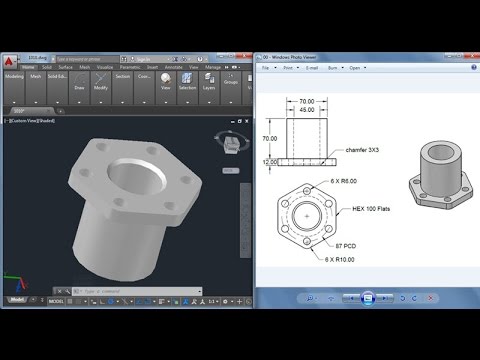Click the zoom magnifier in Photo Viewer
This screenshot has width=480, height=360.
pyautogui.click(x=310, y=298)
